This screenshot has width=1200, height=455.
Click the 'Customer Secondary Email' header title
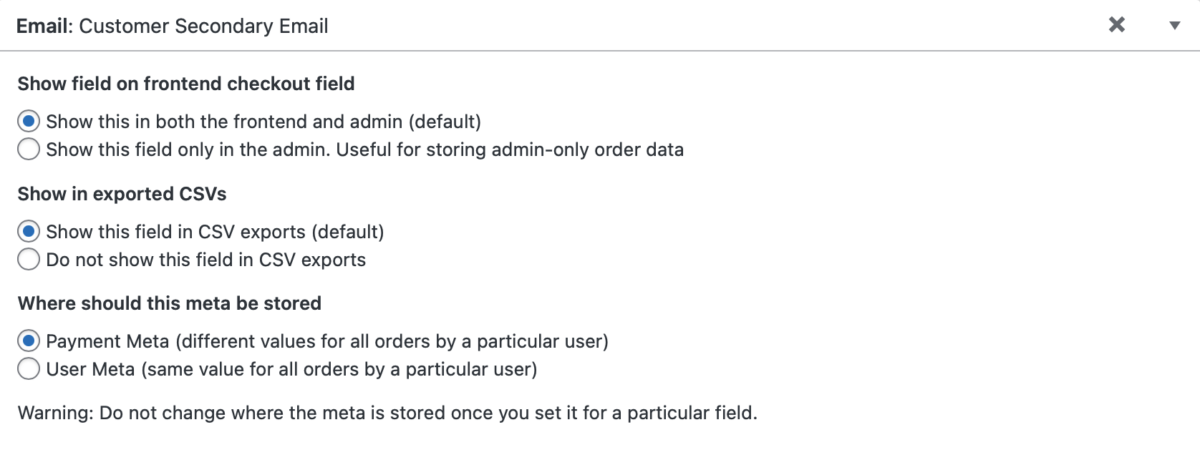tap(203, 26)
